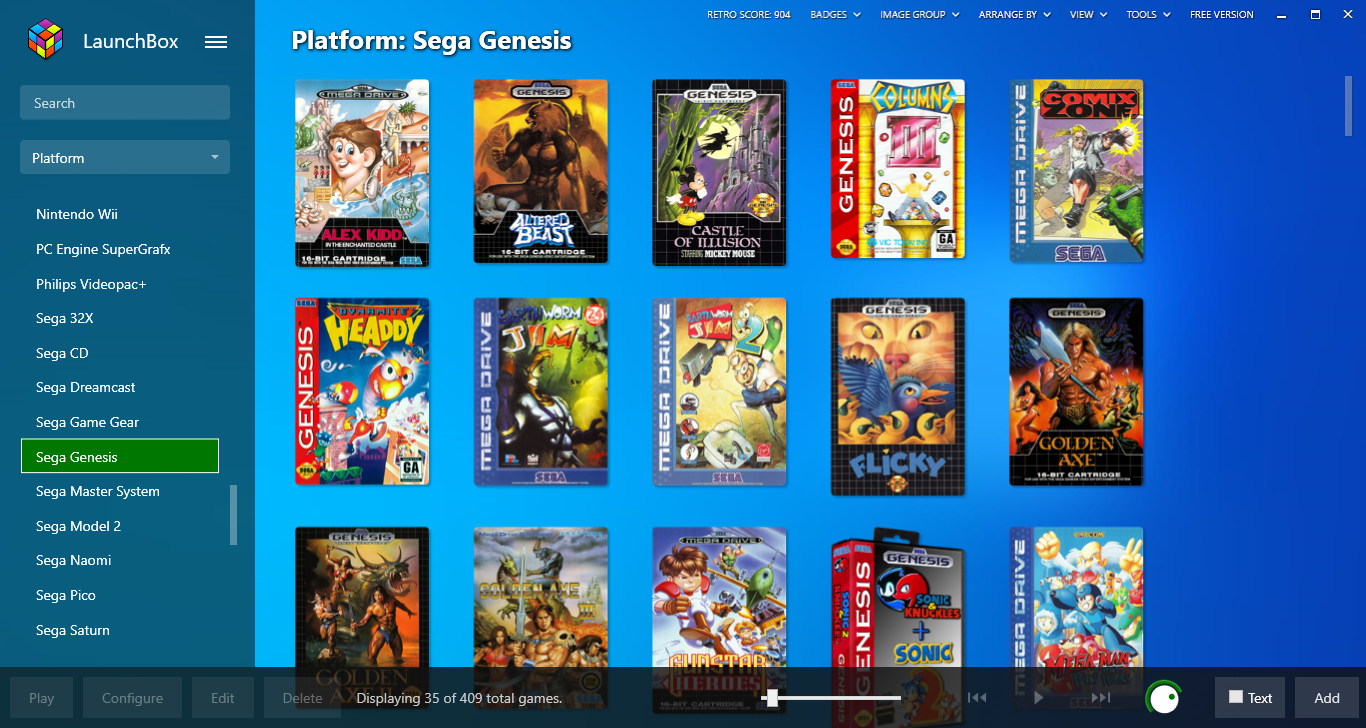Open the Arrange By dropdown menu
1366x728 pixels.
pos(1014,15)
